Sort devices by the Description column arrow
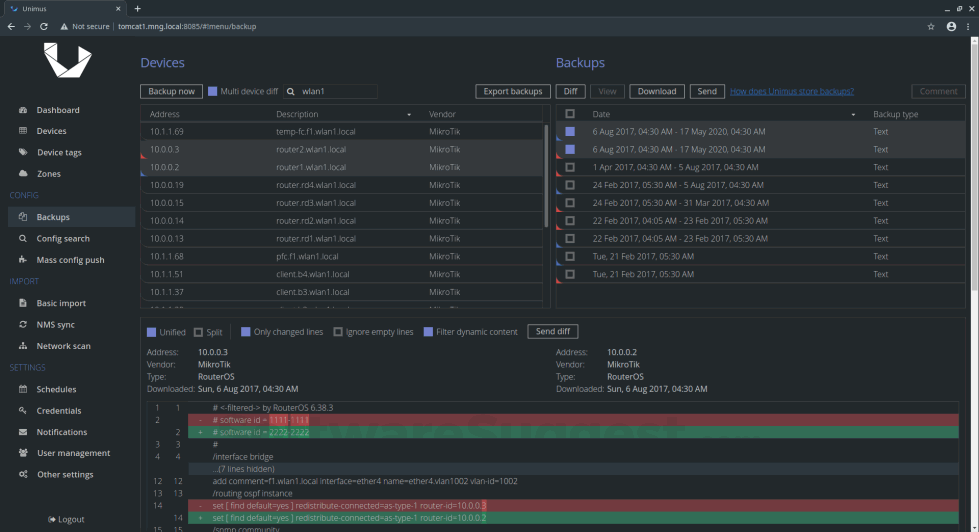 click(410, 115)
